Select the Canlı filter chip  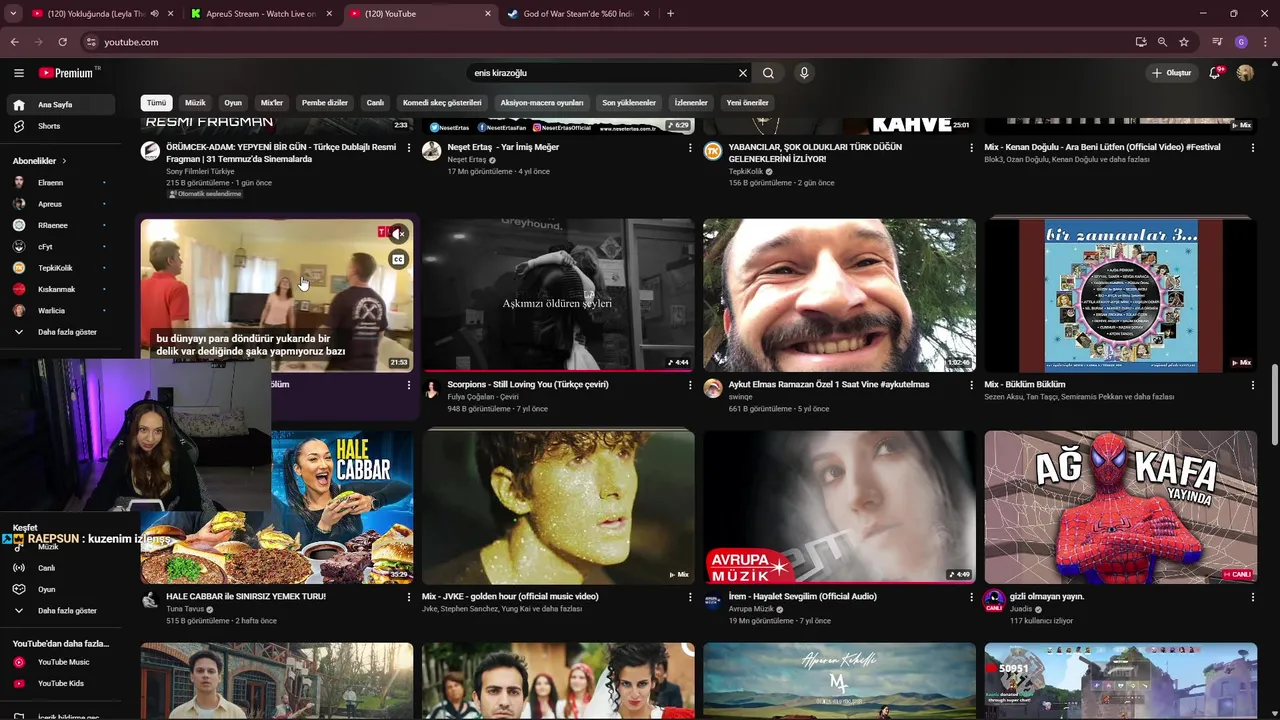375,103
